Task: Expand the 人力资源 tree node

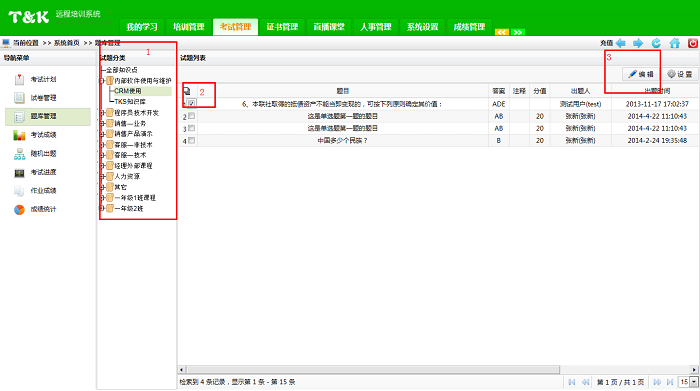Action: click(102, 176)
